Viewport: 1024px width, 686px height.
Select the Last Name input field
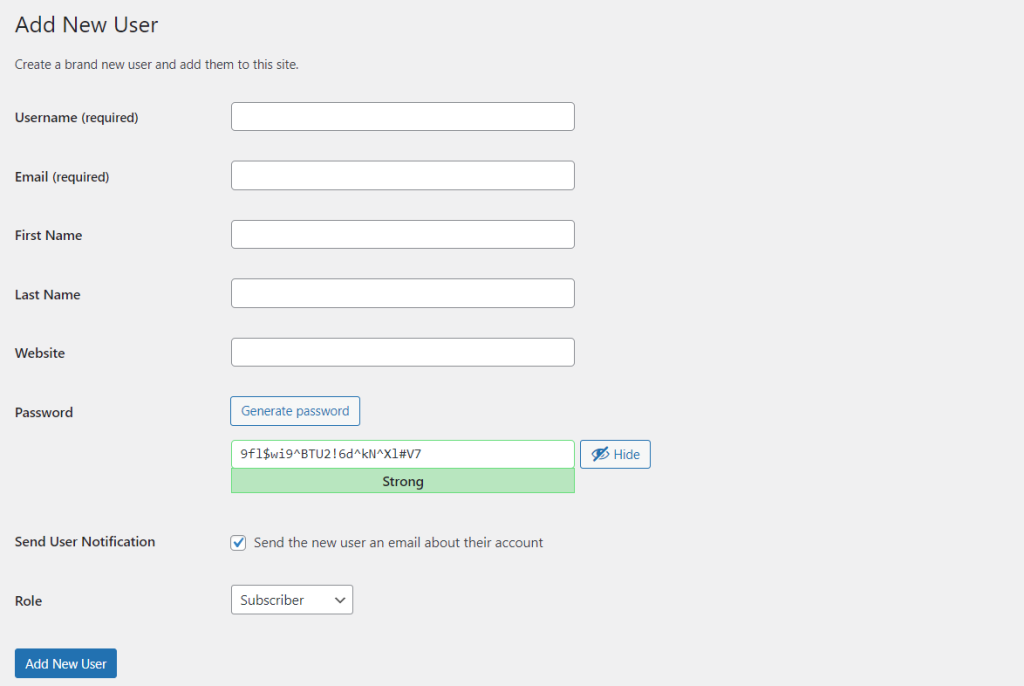click(x=402, y=293)
